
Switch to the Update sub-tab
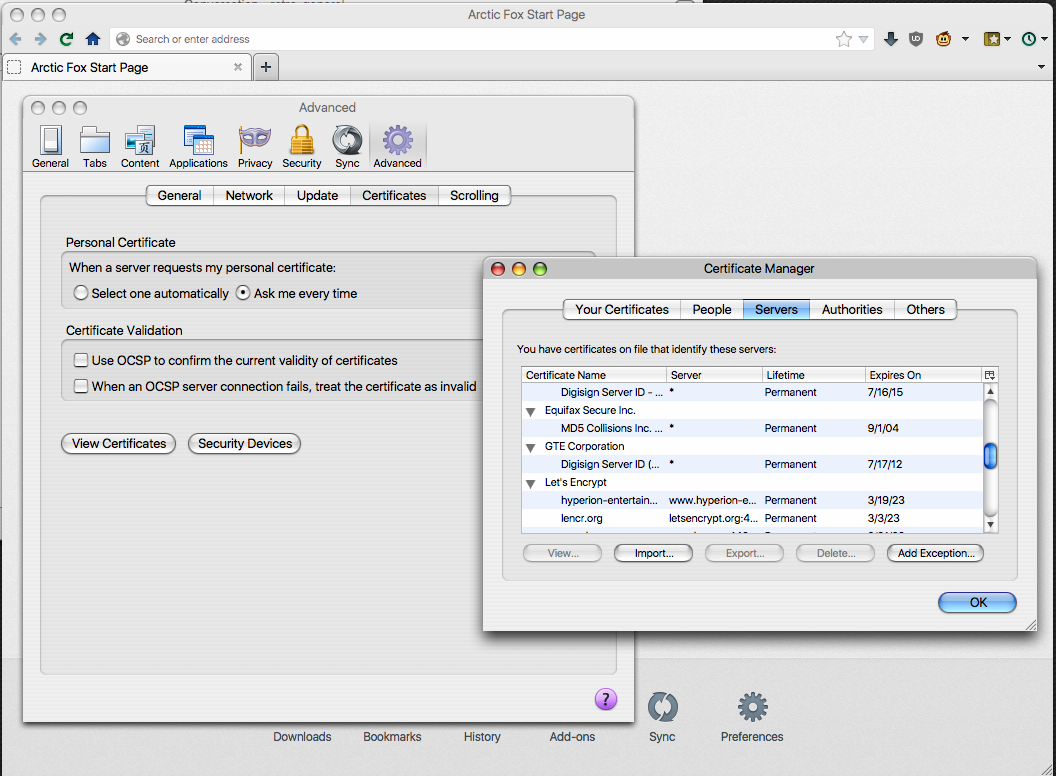[317, 195]
